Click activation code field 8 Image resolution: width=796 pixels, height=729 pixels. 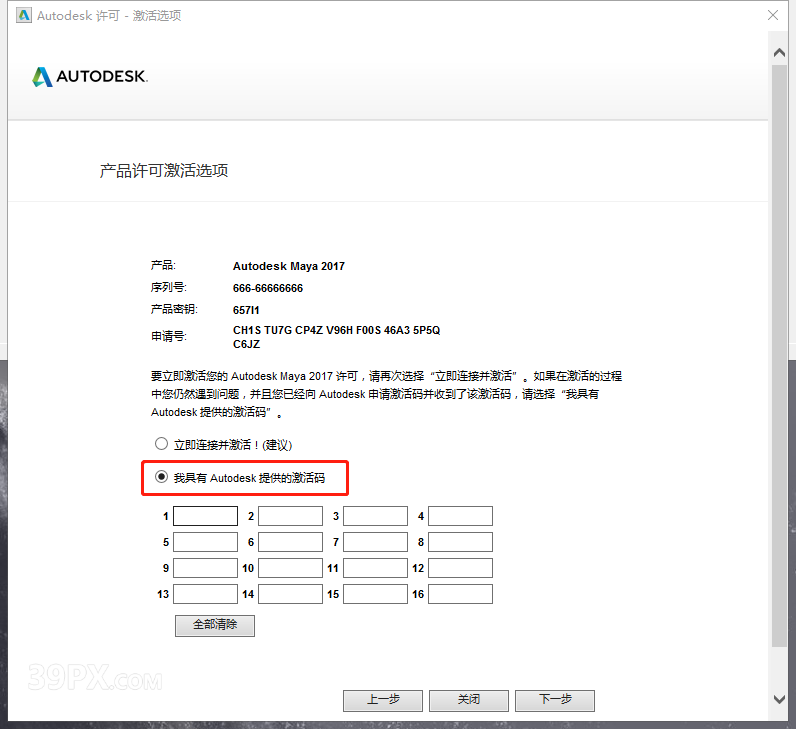460,542
